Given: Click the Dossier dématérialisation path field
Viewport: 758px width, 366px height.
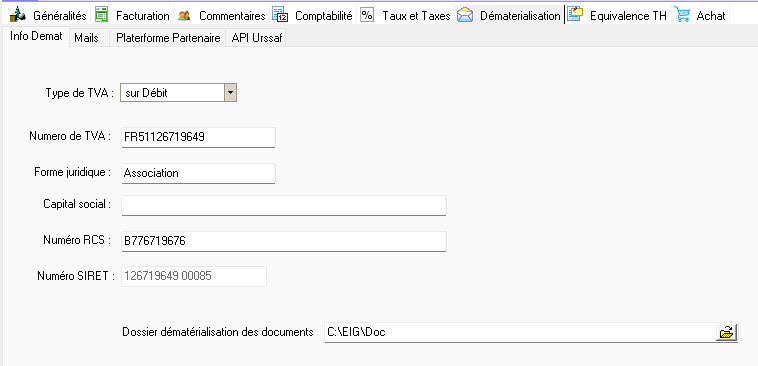Looking at the screenshot, I should pyautogui.click(x=520, y=332).
